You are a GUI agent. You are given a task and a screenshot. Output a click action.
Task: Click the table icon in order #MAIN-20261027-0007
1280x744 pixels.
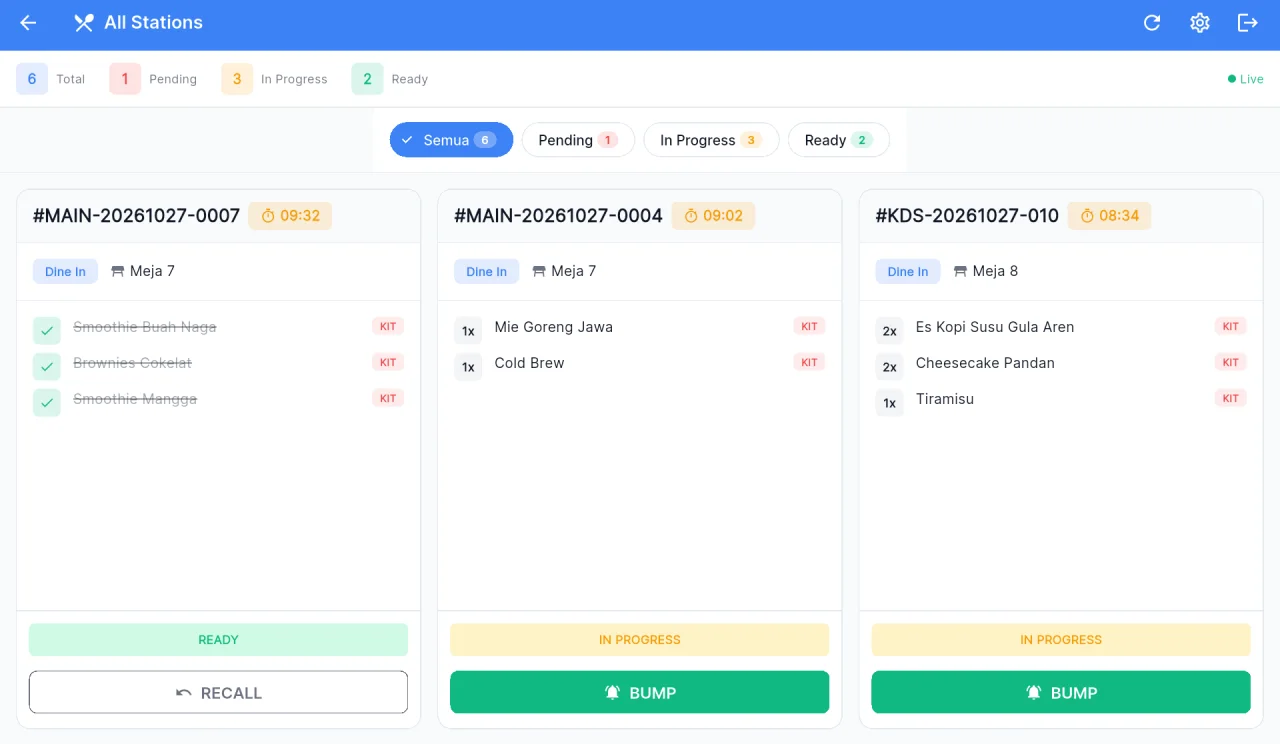117,271
